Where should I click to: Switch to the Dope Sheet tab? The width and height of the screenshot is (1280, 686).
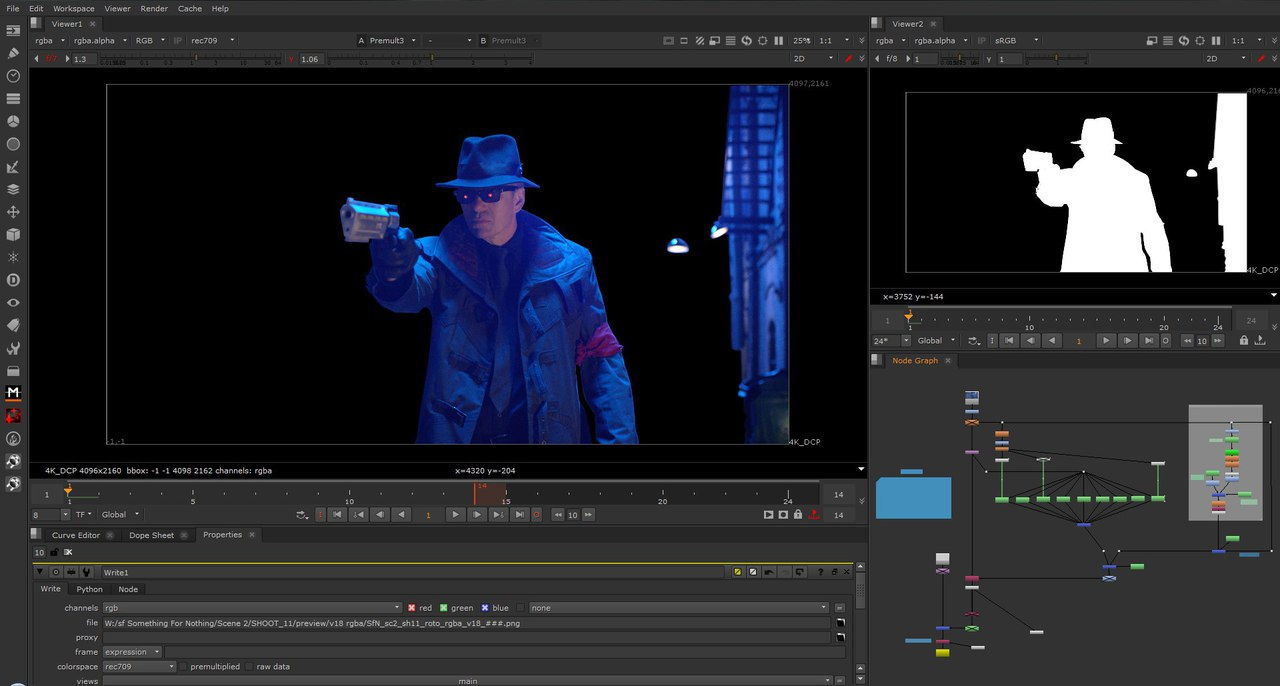point(152,535)
